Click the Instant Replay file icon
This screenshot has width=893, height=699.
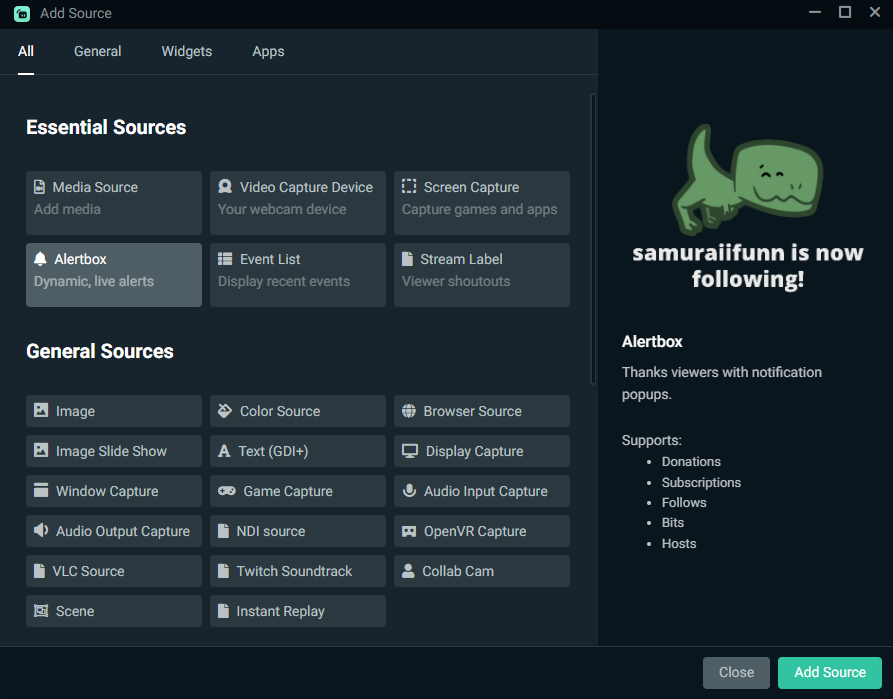[223, 611]
